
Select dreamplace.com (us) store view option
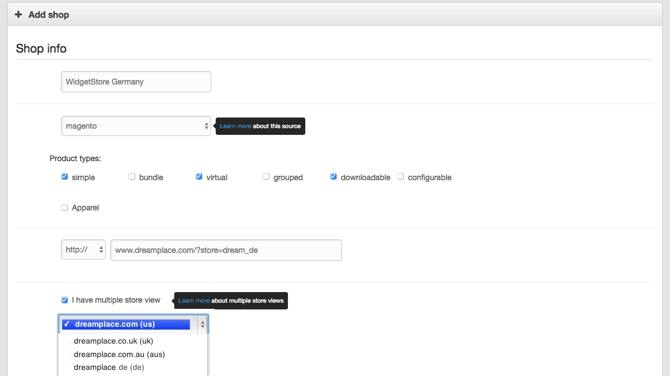[126, 324]
